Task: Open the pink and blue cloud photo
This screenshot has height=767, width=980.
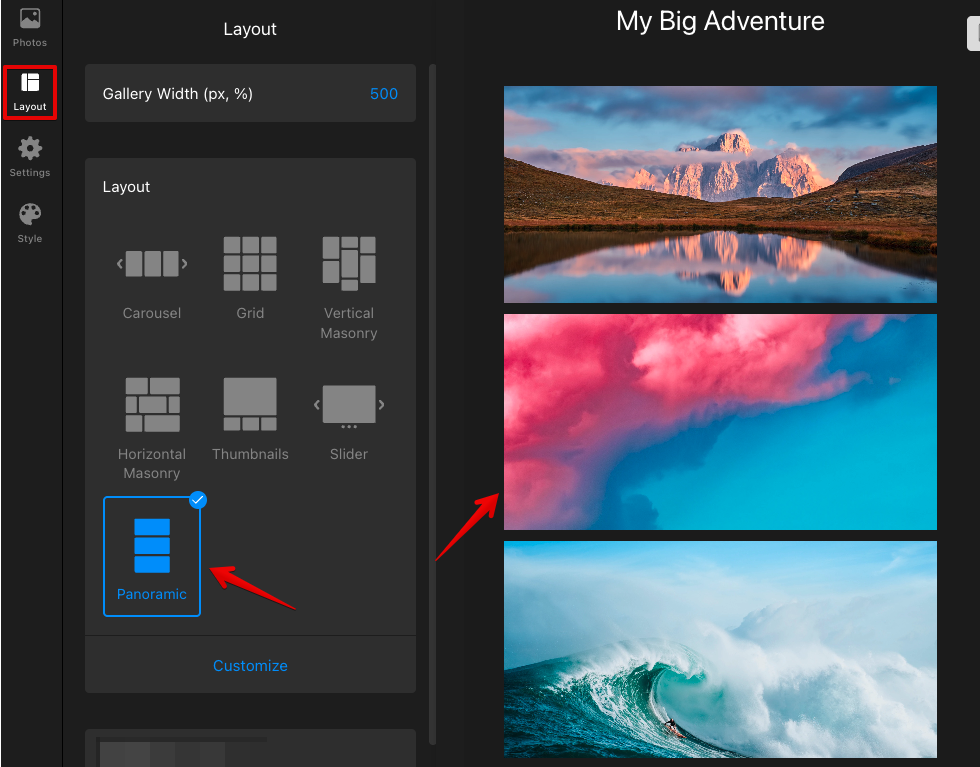Action: 720,422
